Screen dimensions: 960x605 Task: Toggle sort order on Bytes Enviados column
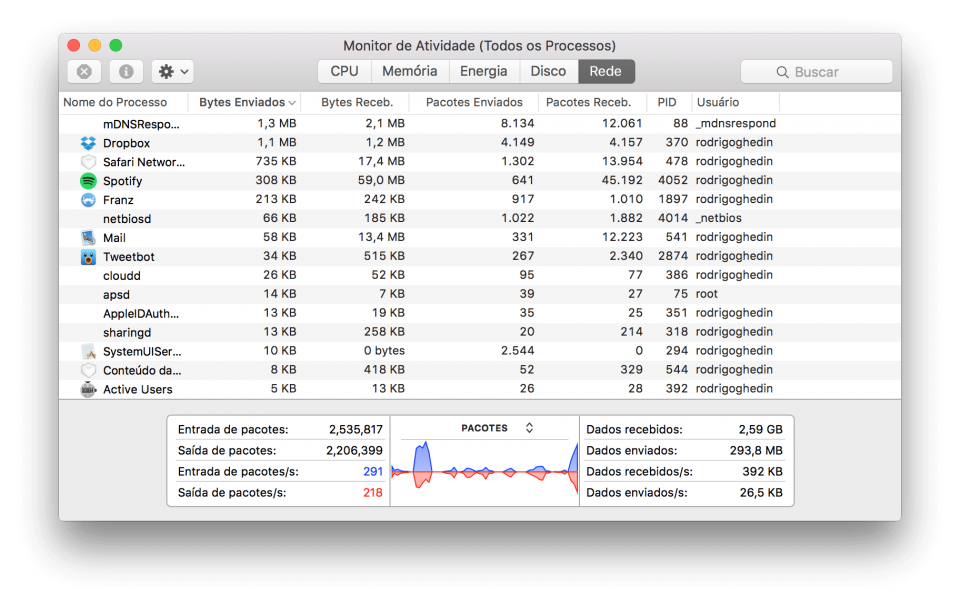248,102
